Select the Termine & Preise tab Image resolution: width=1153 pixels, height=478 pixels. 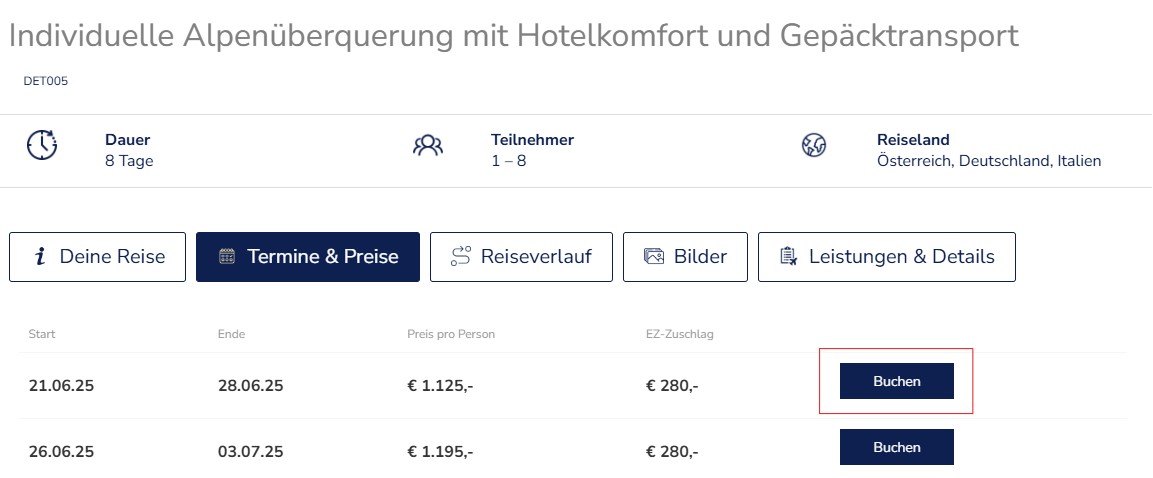pyautogui.click(x=308, y=257)
